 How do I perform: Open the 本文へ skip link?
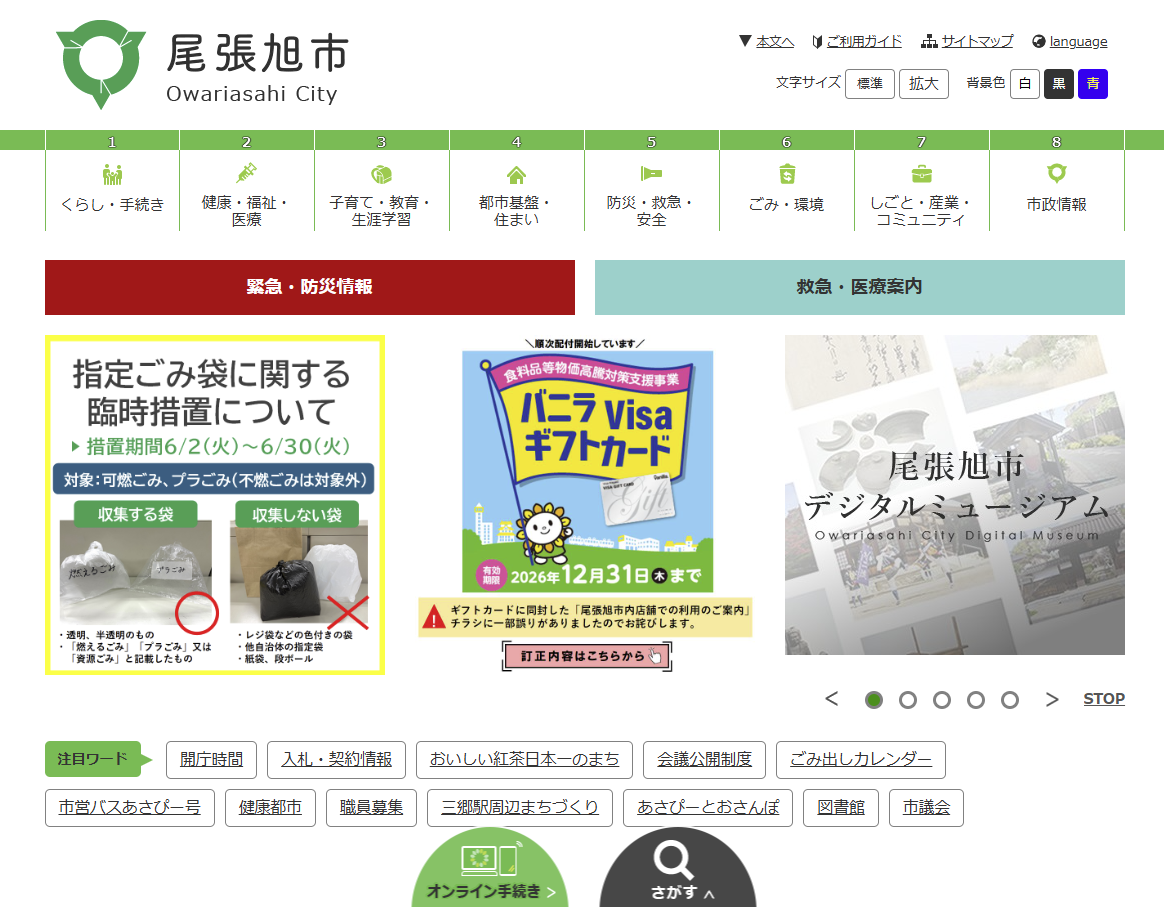click(x=775, y=42)
